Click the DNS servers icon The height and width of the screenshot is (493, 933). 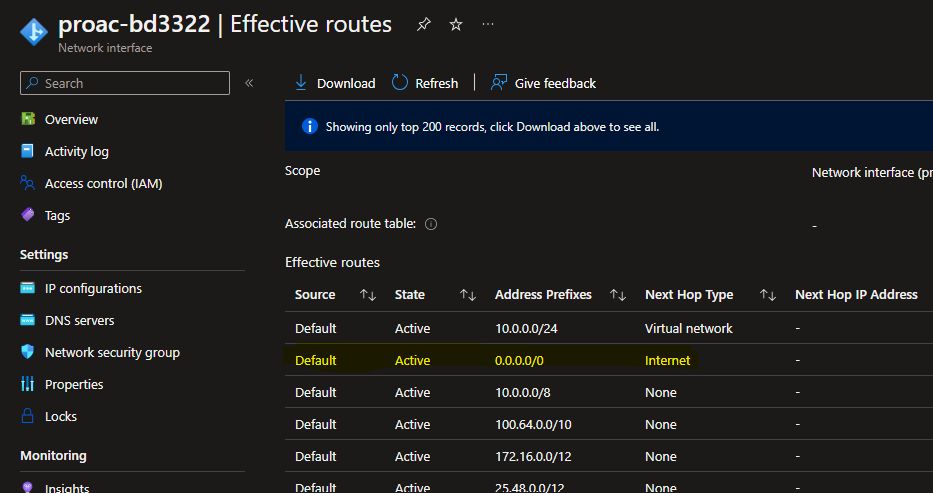pos(27,320)
